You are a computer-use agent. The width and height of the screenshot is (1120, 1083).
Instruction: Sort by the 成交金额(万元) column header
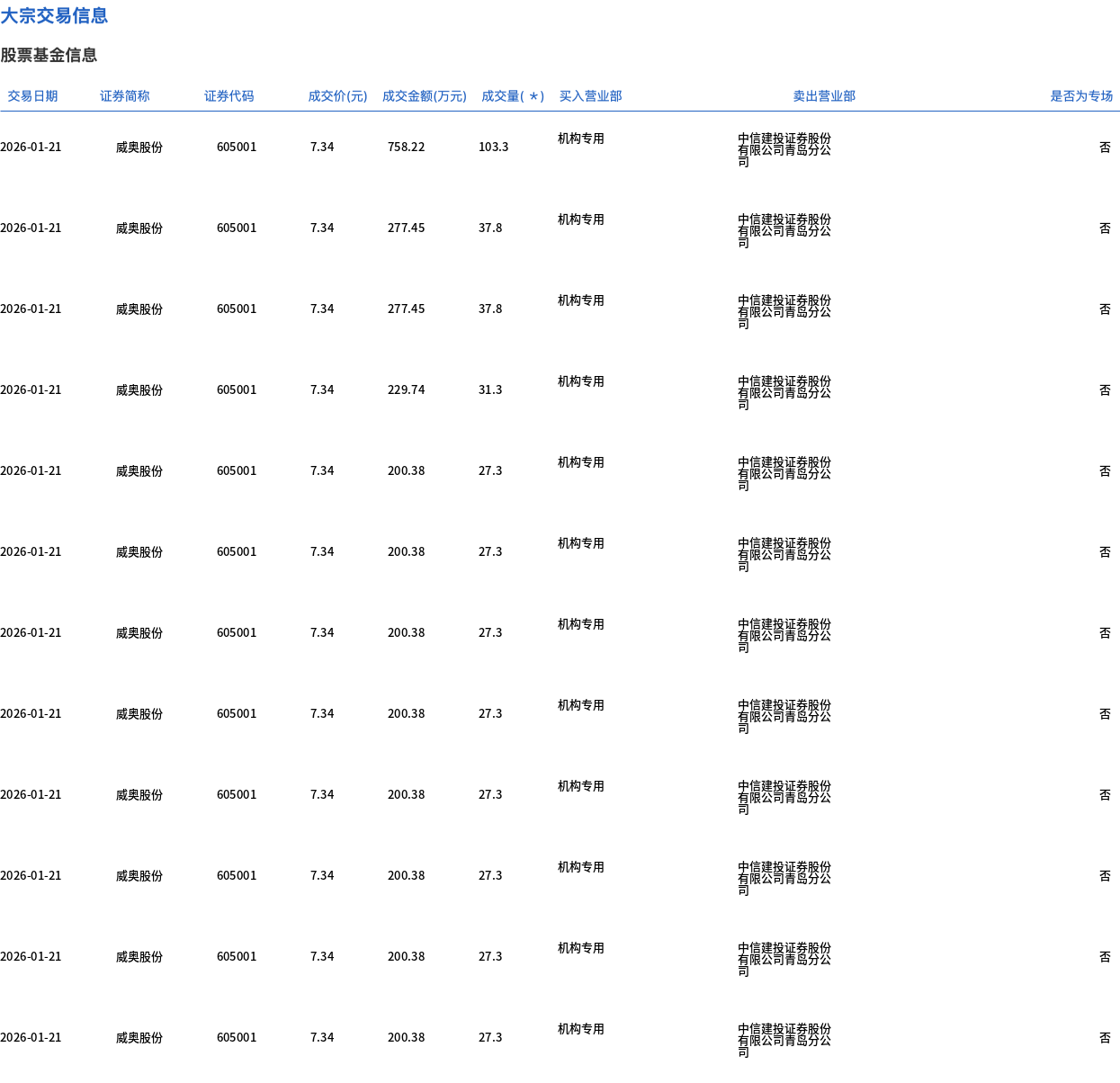[425, 96]
